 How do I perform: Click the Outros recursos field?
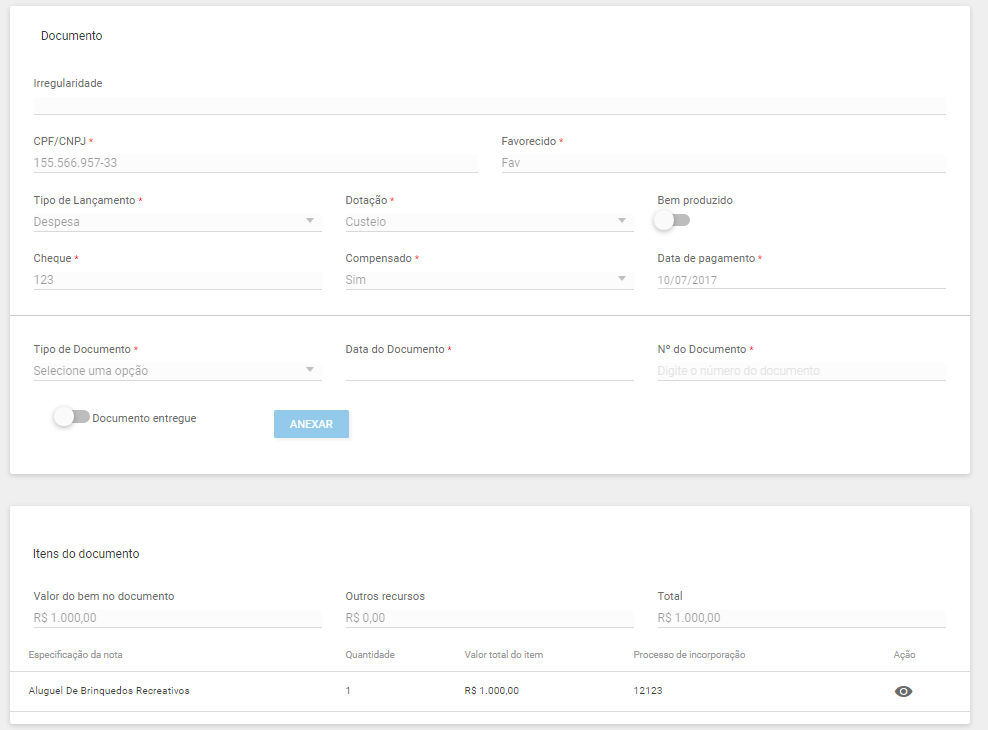click(489, 618)
